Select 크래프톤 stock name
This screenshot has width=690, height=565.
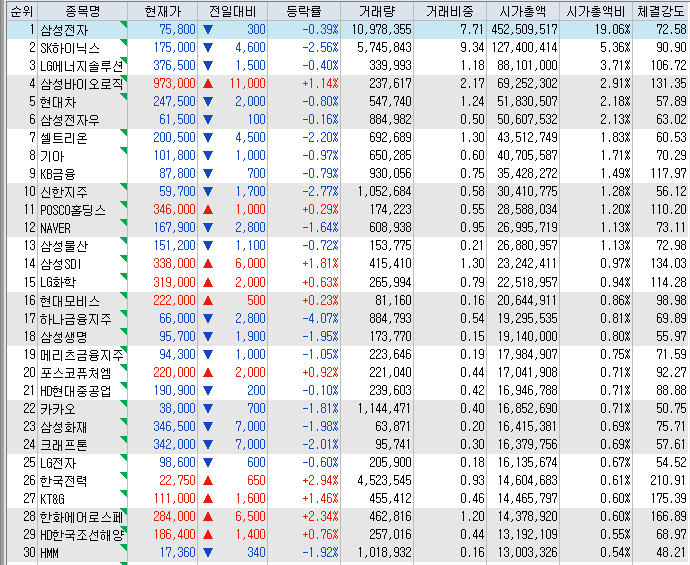click(64, 444)
